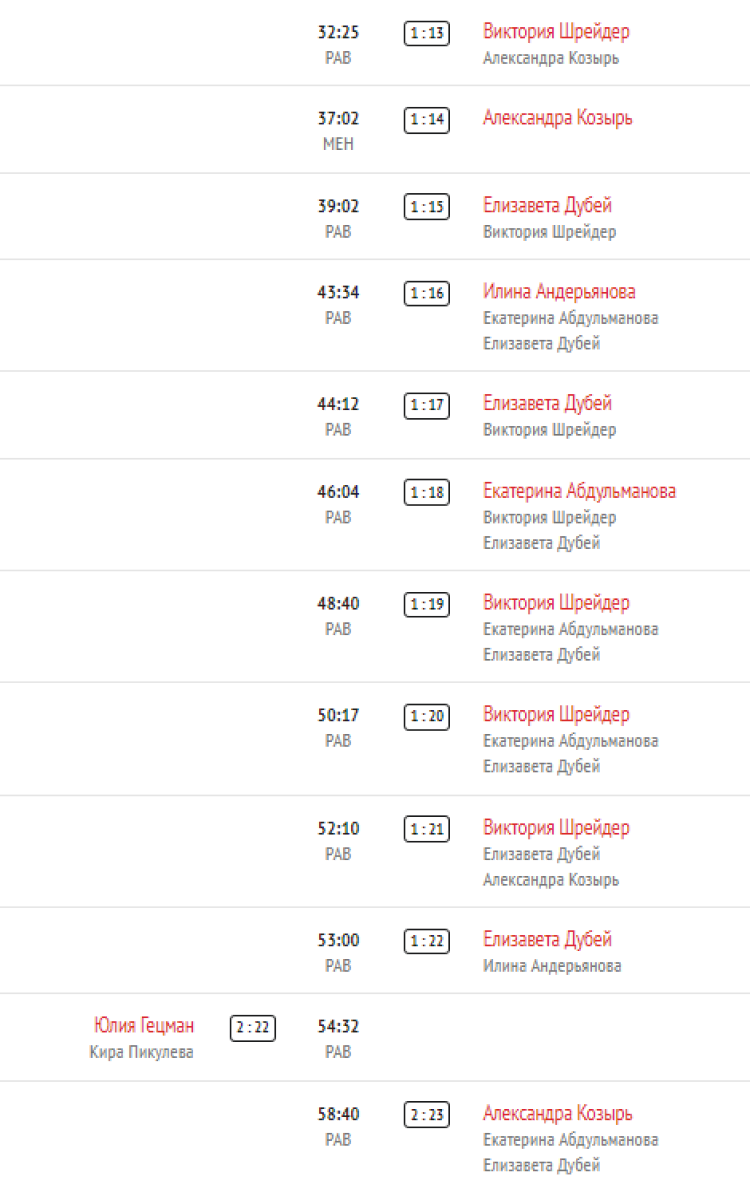This screenshot has height=1184, width=750.
Task: Click the 1:17 score badge
Action: (x=427, y=406)
